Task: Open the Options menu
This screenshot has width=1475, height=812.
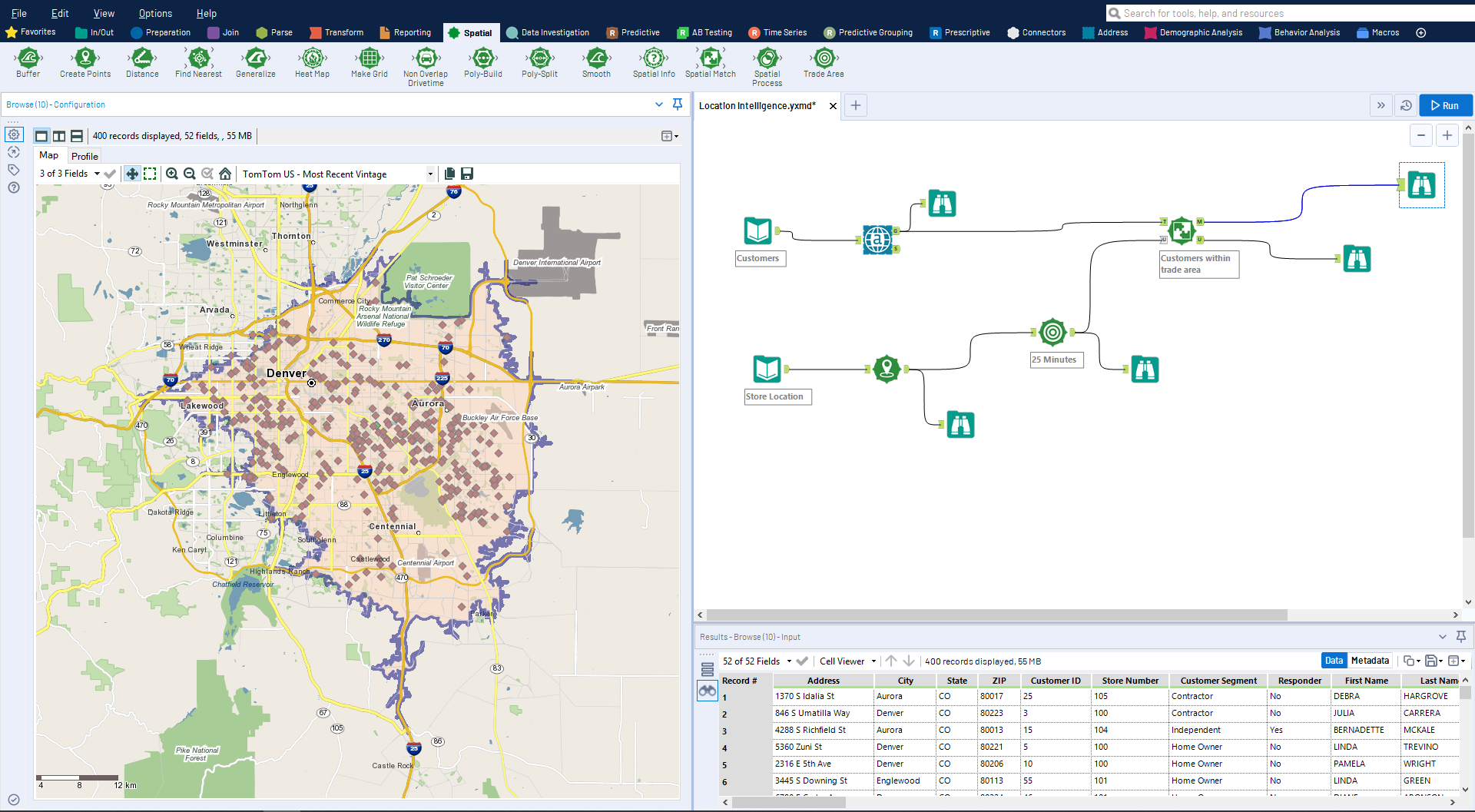Action: click(155, 13)
